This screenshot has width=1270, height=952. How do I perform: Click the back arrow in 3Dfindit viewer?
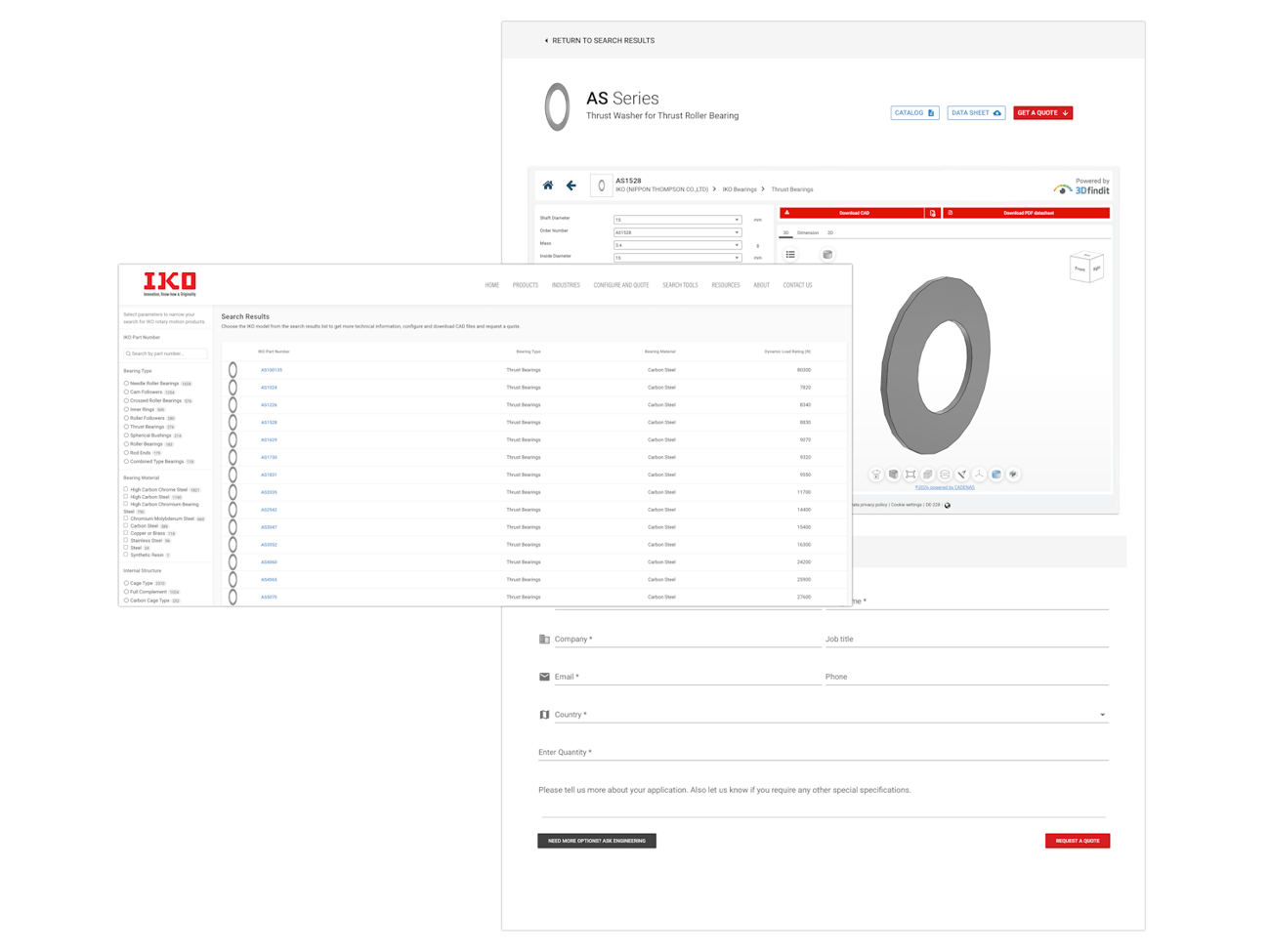tap(571, 186)
